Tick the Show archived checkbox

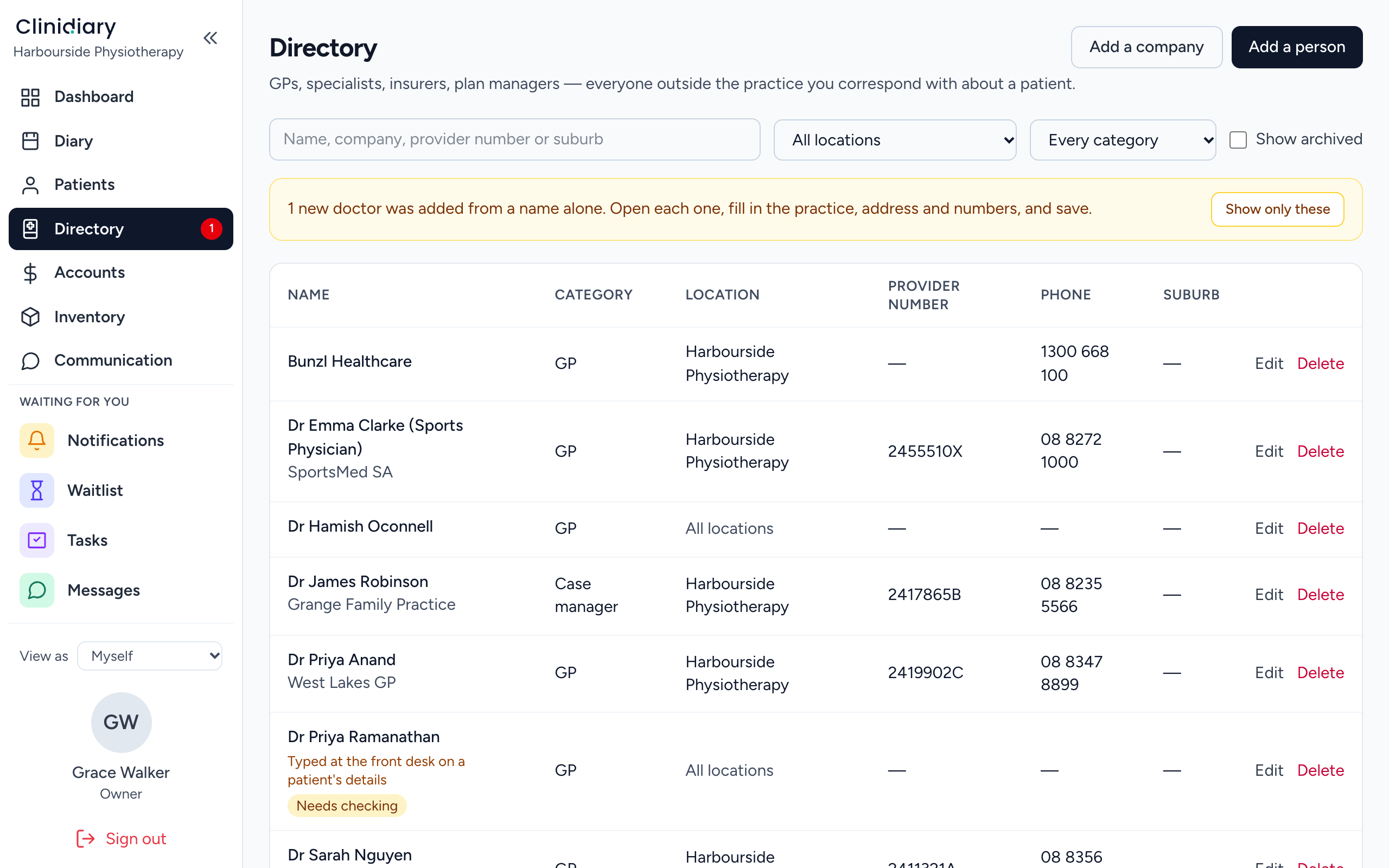coord(1238,139)
